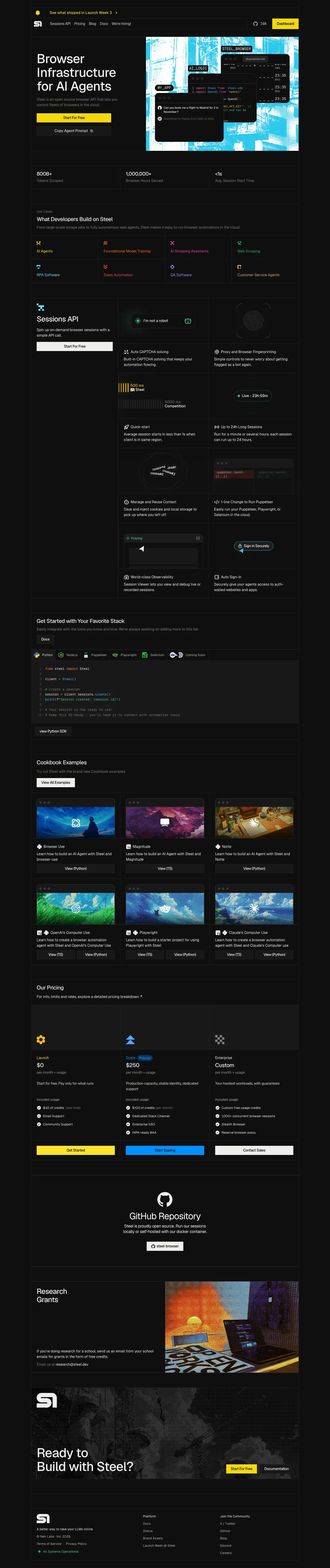Open Docs in the top navigation bar
Viewport: 330px width, 1568px height.
[x=104, y=24]
